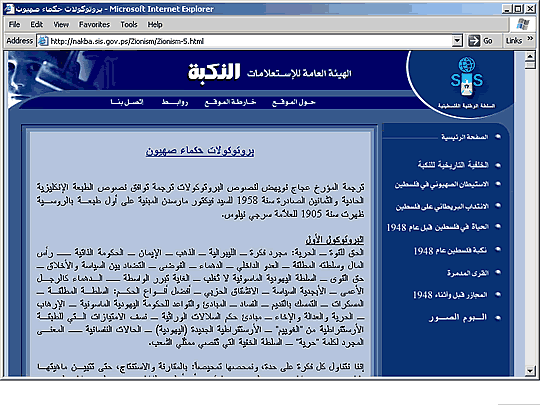The image size is (540, 405).
Task: Click the Internet Explorer title bar icon
Action: point(9,9)
